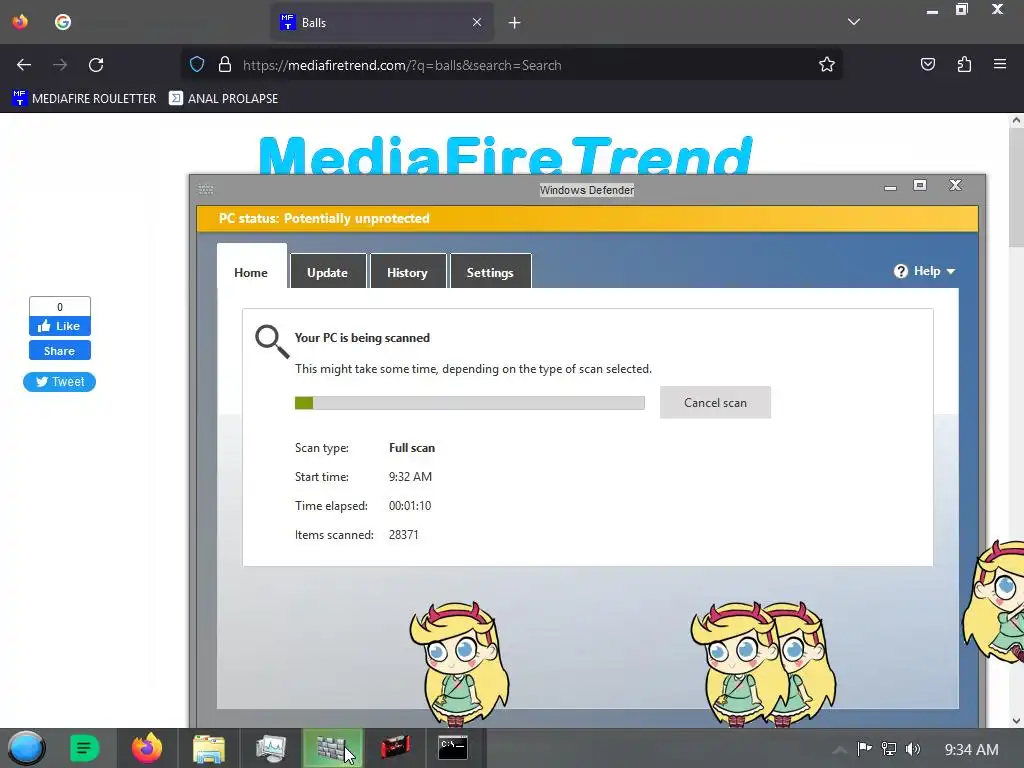
Task: Click the page vertical scrollbar thumb
Action: coord(1016,187)
